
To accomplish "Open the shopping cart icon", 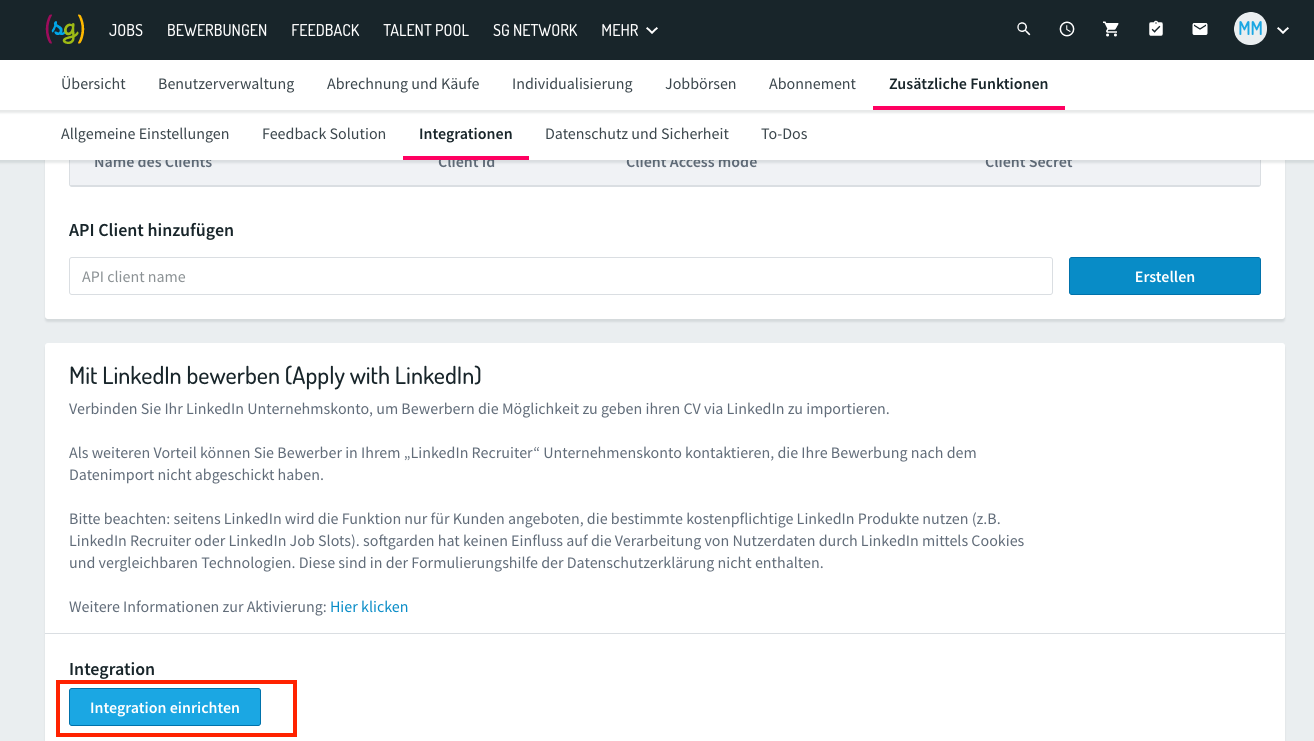I will click(x=1111, y=30).
